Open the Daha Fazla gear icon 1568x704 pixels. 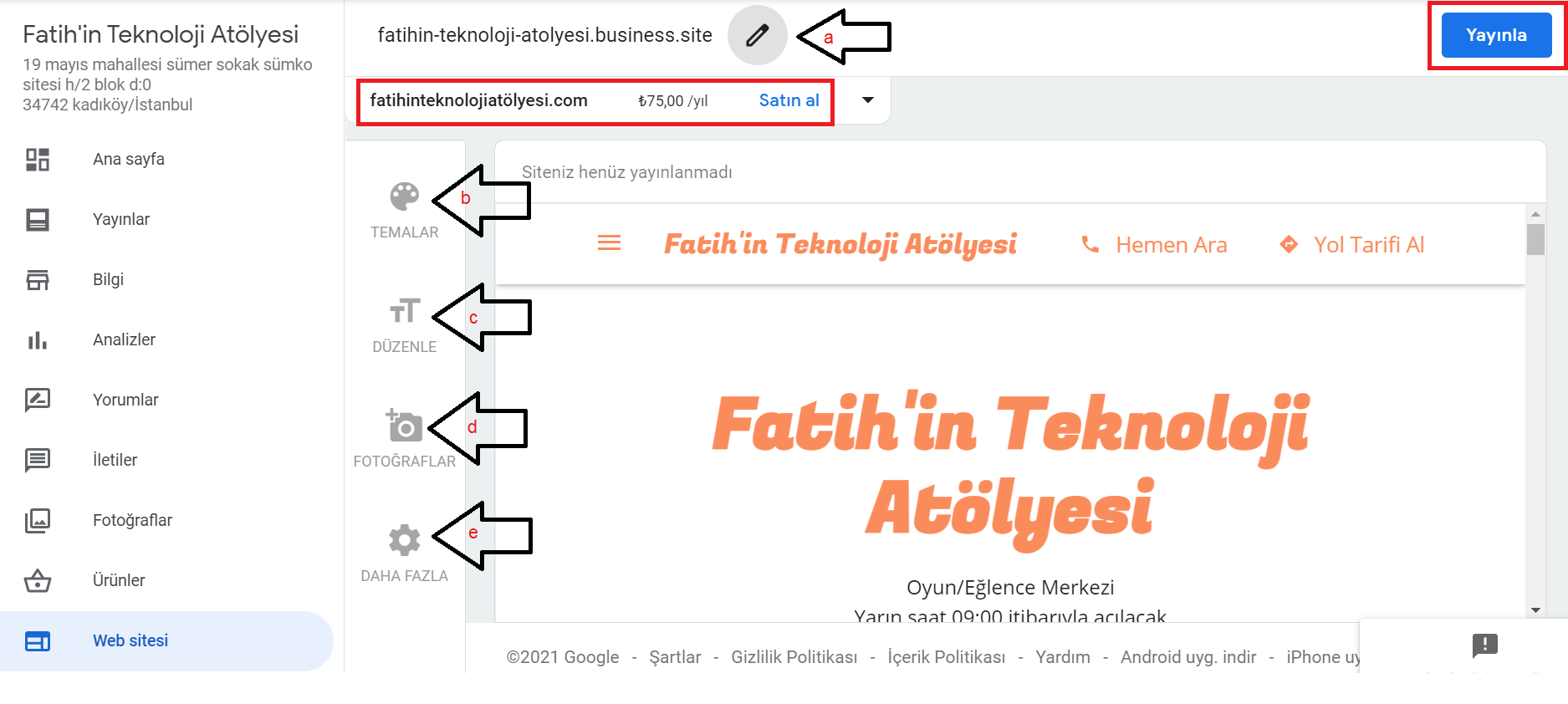(405, 540)
